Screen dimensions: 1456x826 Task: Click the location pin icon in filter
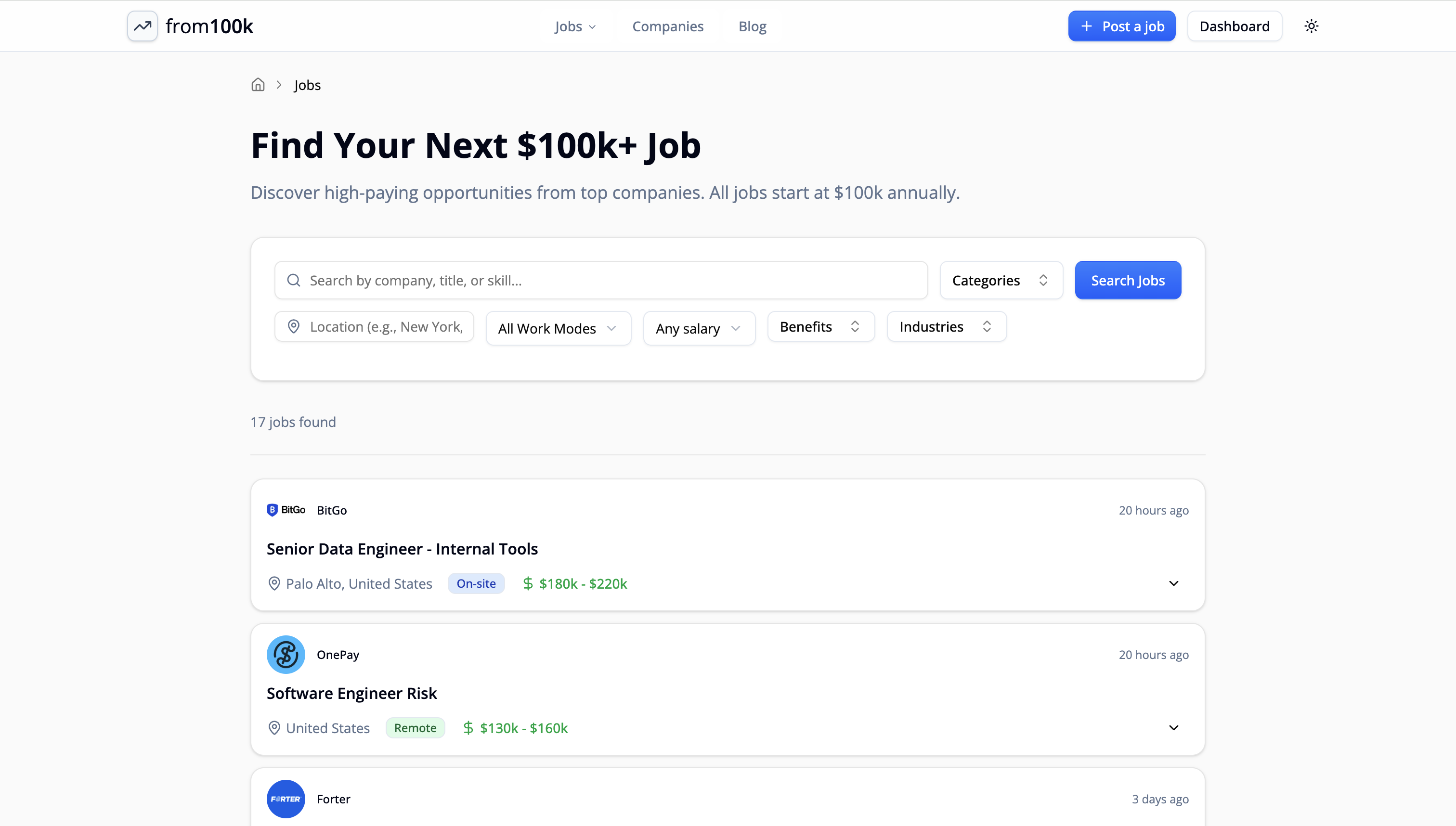[293, 327]
